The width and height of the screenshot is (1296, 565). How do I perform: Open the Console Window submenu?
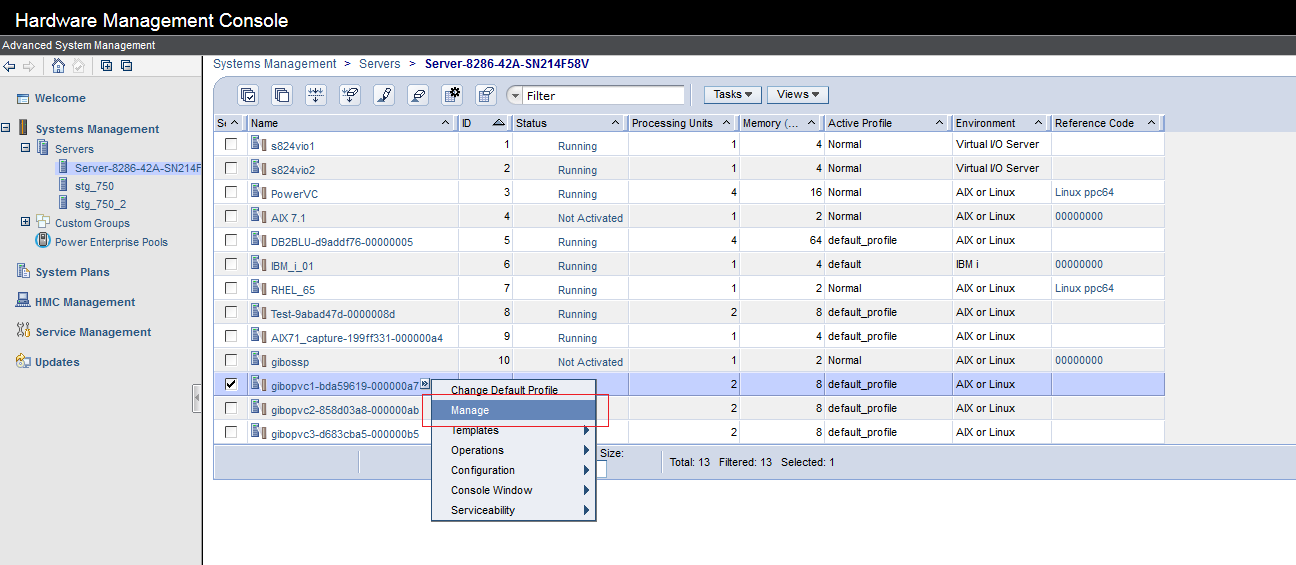tap(513, 490)
